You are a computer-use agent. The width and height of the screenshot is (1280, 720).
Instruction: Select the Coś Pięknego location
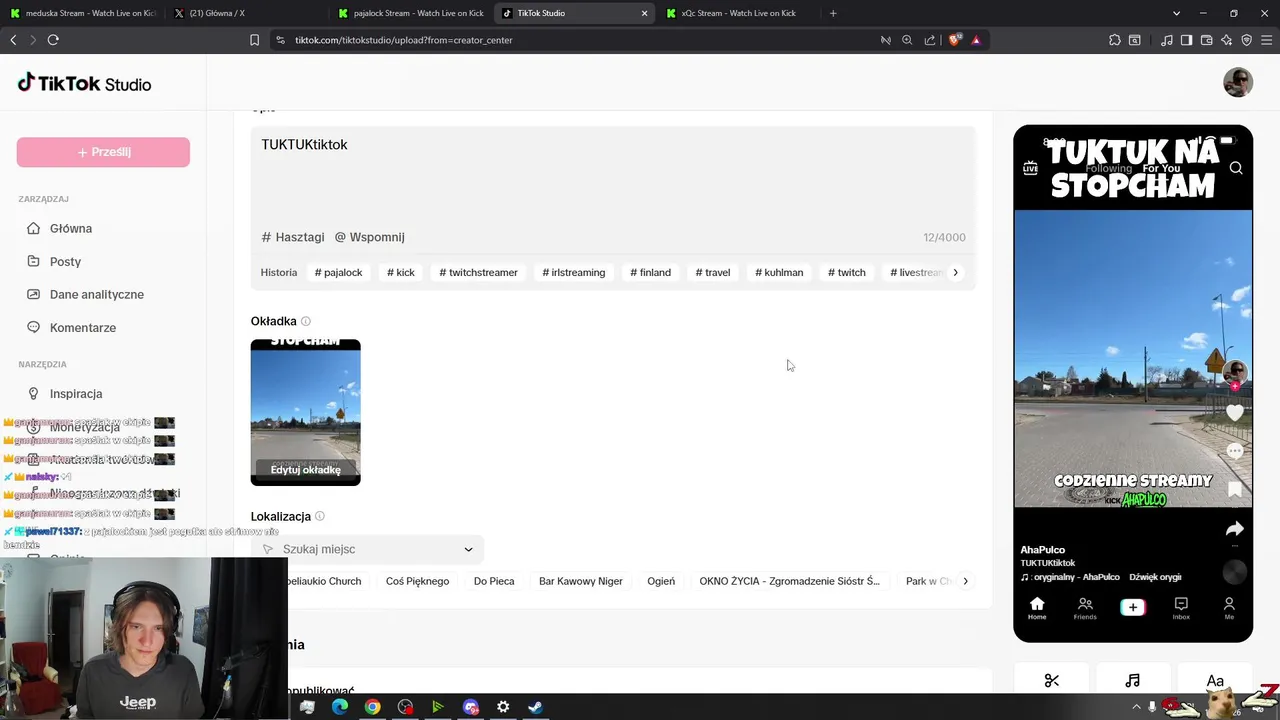(417, 581)
